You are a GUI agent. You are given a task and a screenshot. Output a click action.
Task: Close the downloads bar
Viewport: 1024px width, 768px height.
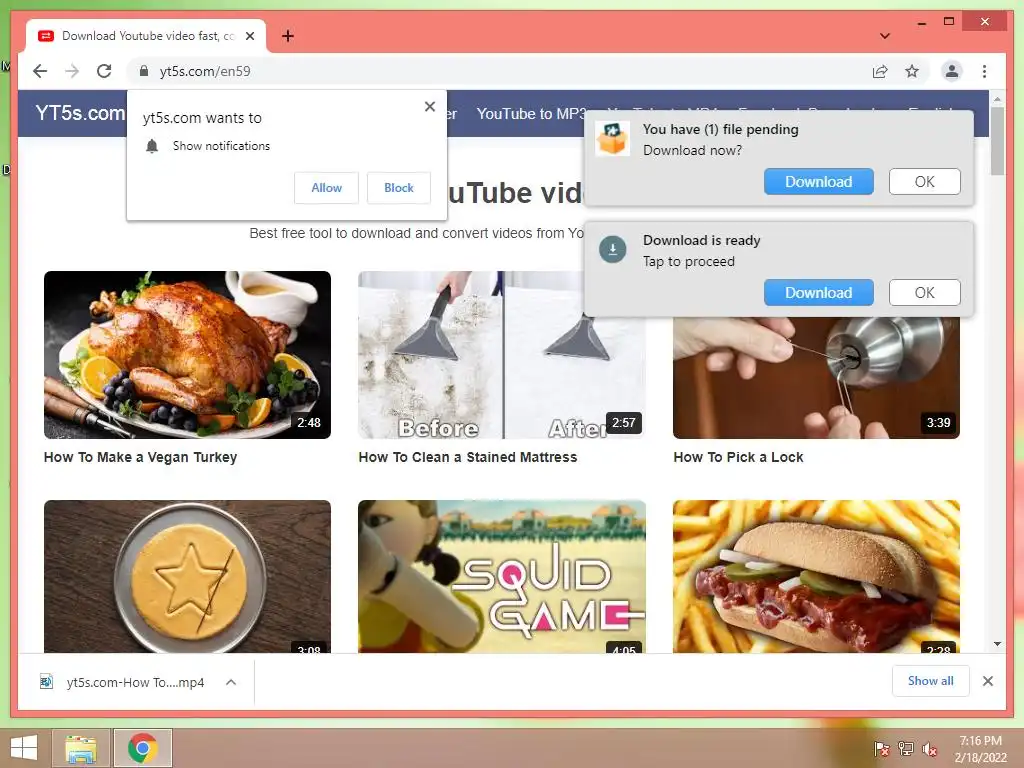(x=987, y=681)
